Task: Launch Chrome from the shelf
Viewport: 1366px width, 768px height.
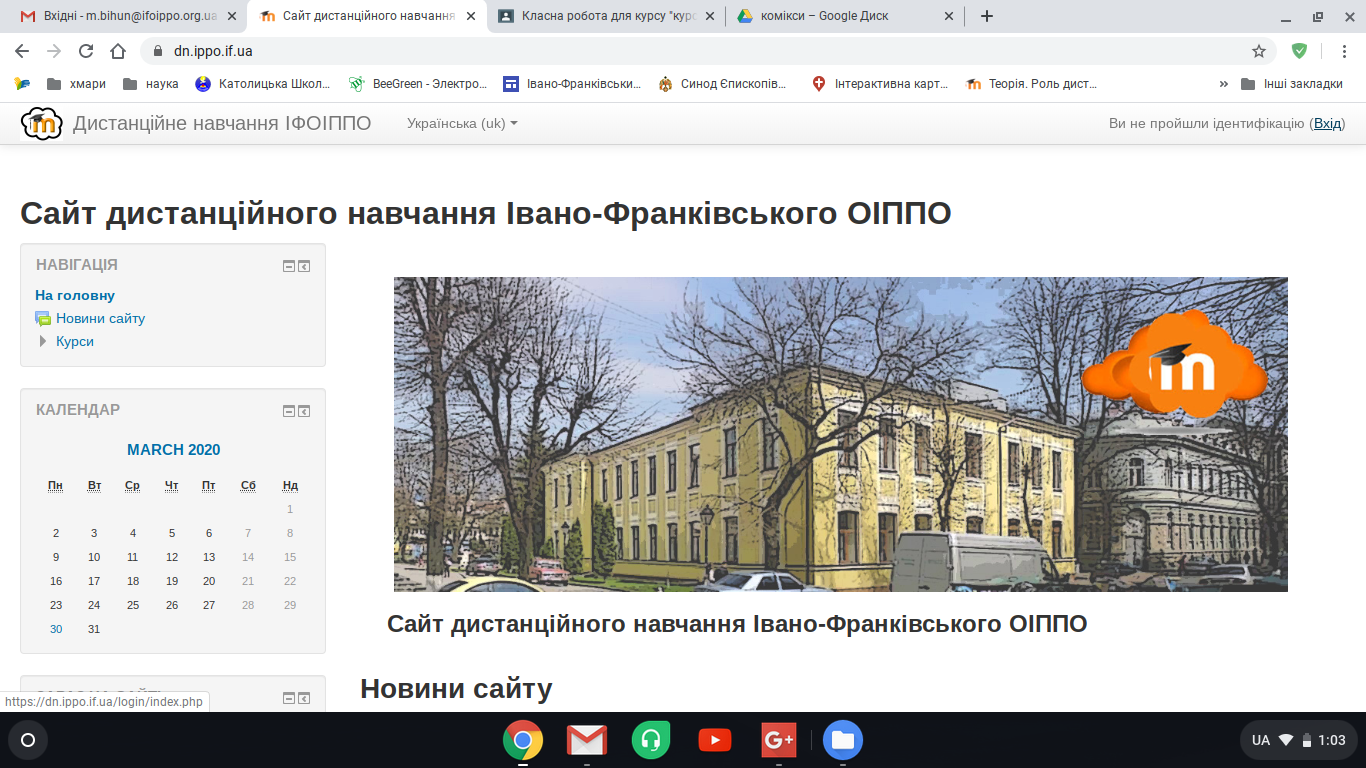Action: point(523,740)
